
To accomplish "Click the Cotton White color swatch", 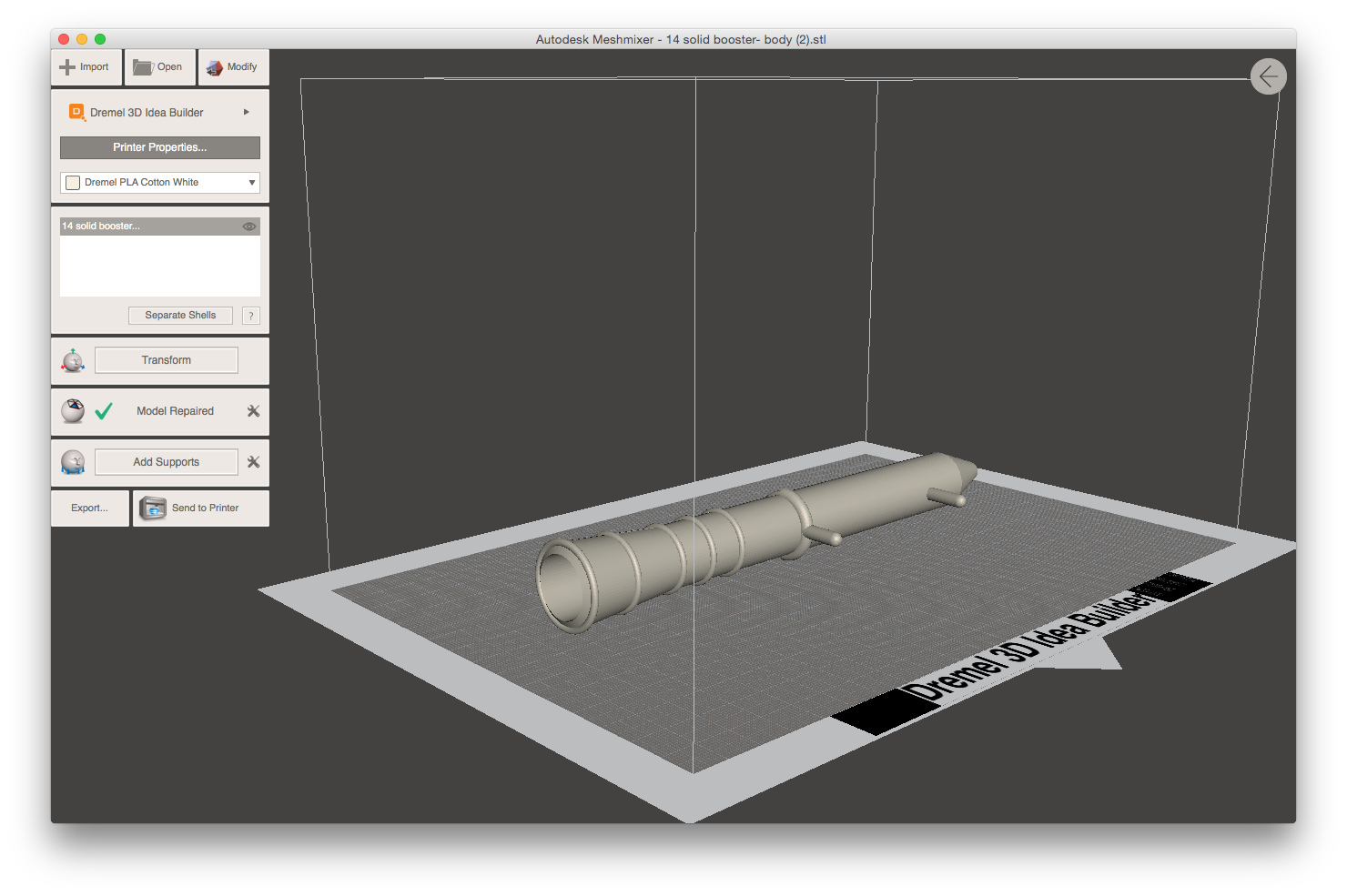I will (73, 183).
